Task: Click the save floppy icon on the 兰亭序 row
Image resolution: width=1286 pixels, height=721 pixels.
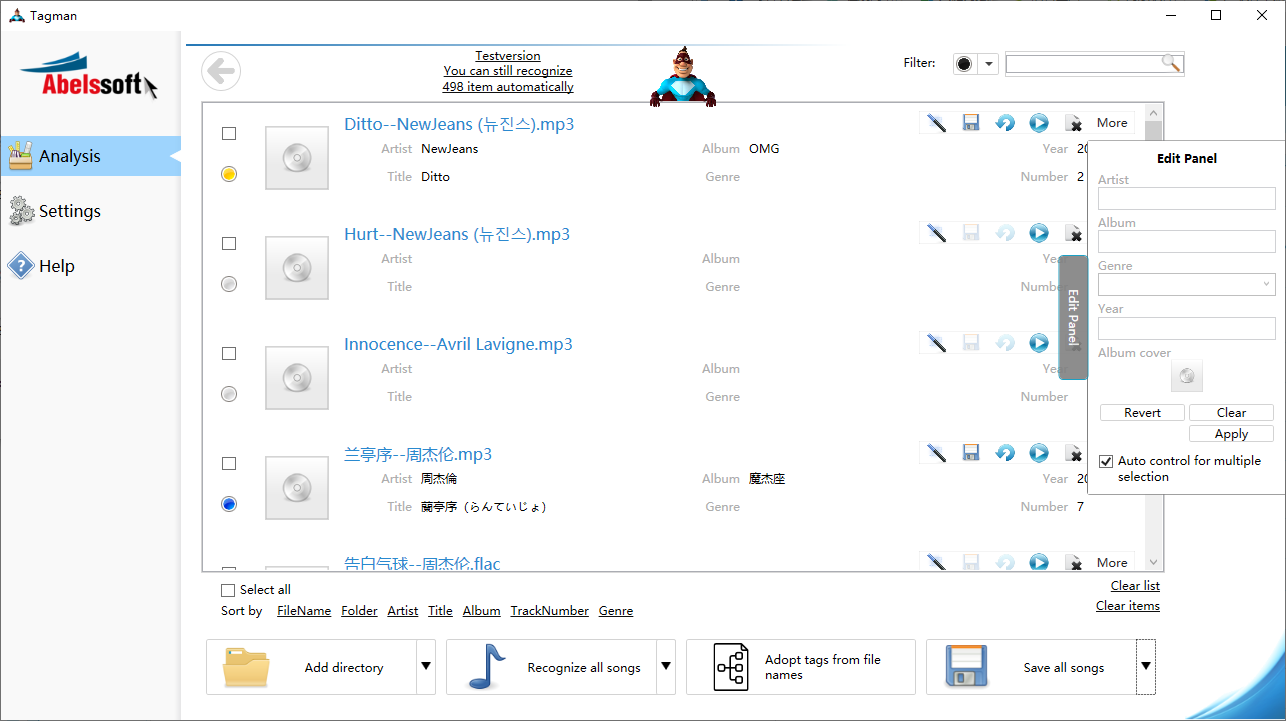Action: tap(970, 452)
